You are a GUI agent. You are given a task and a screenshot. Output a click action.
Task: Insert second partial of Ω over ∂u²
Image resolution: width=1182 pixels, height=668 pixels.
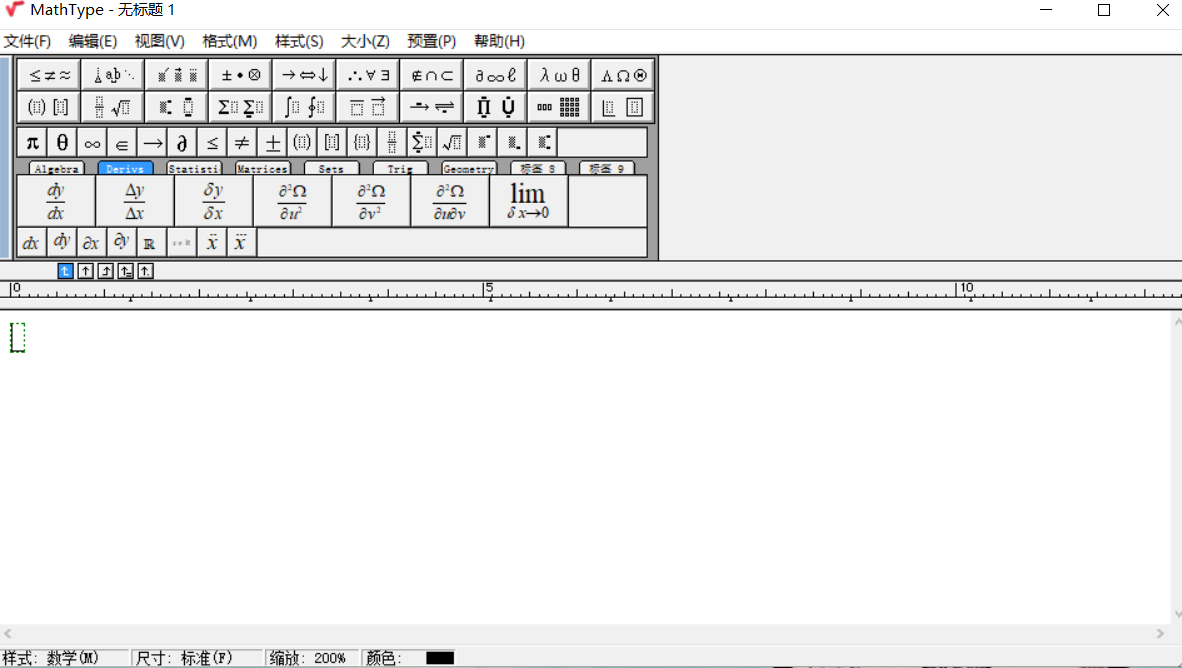click(x=292, y=201)
